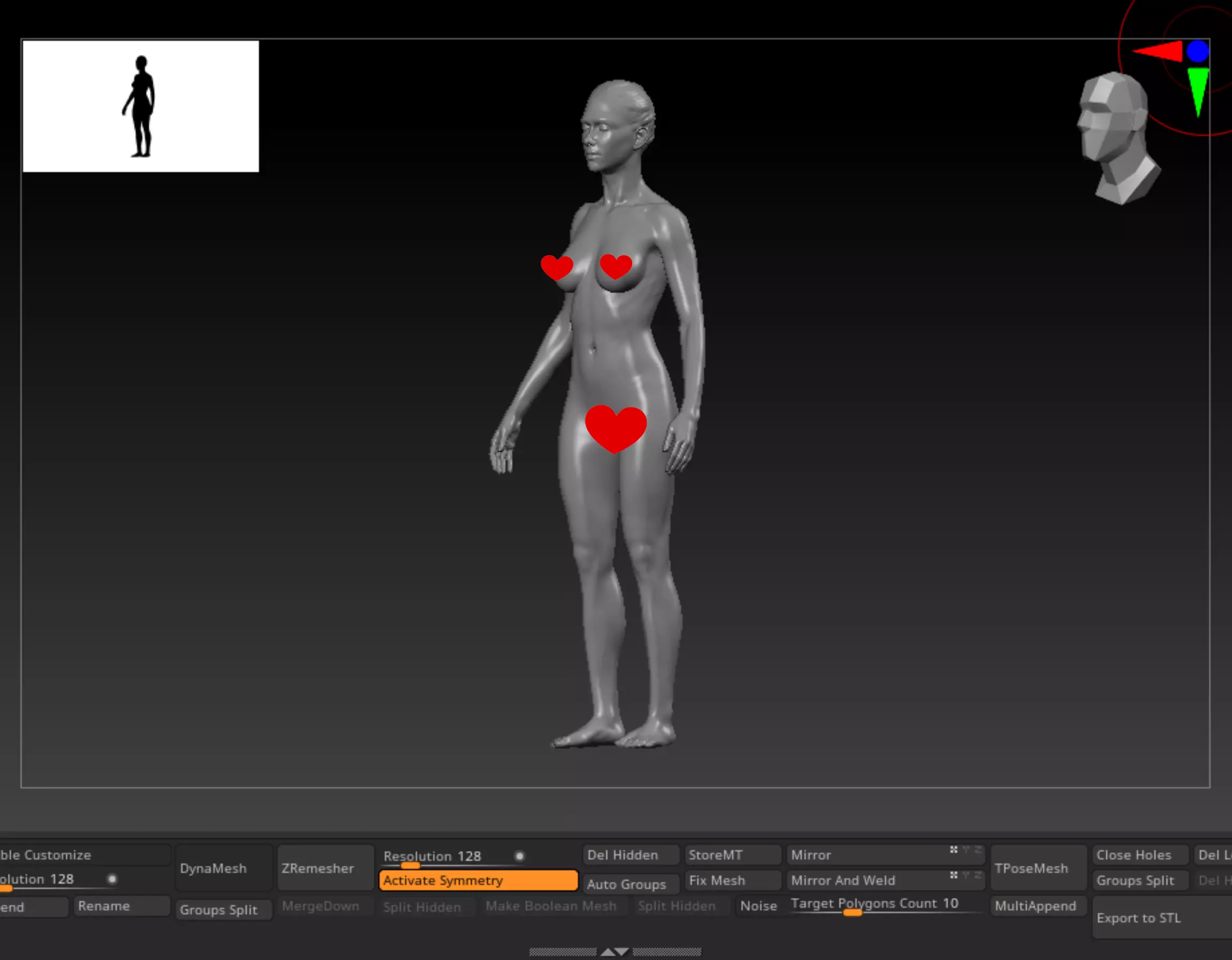Viewport: 1232px width, 960px height.
Task: Click the Del Hidden button
Action: pos(630,855)
